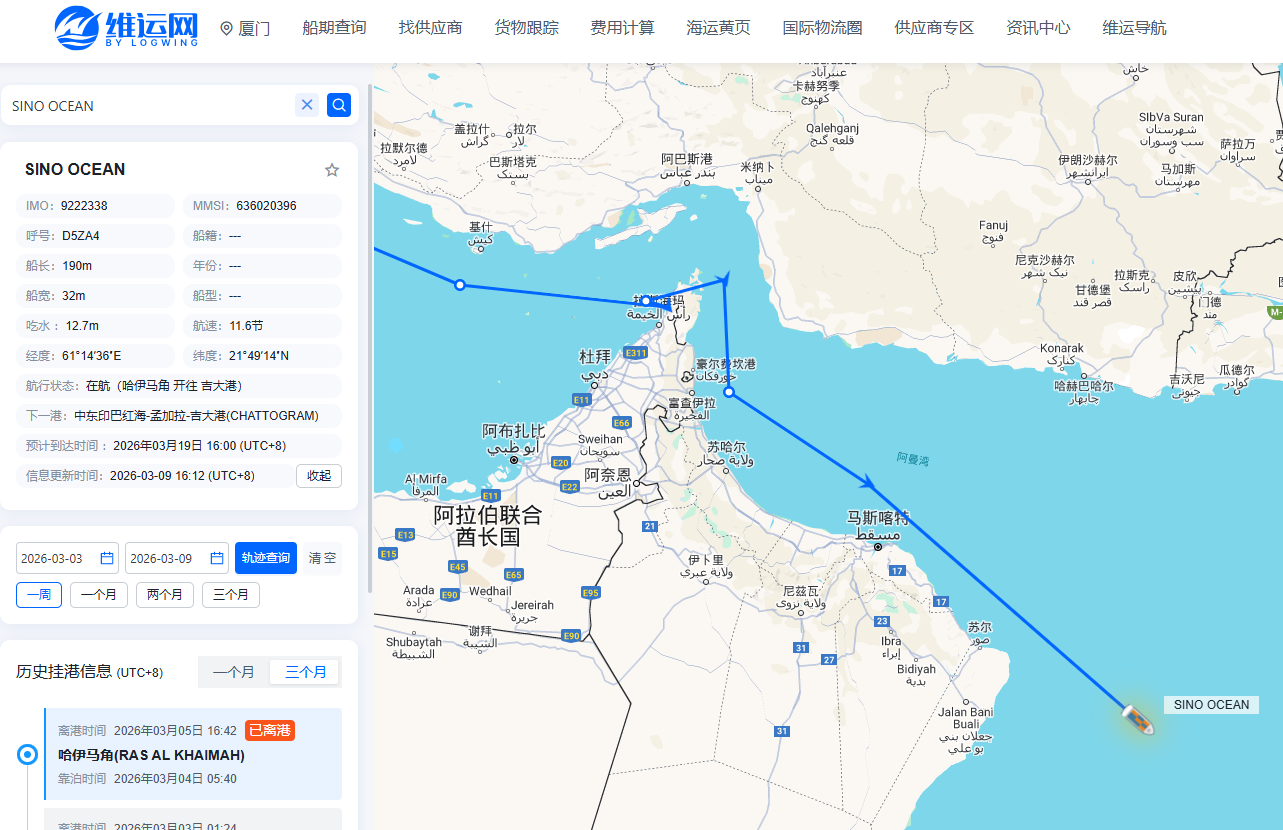
Task: Click 哈伊马角(RAS AL KHAIMAH) port entry
Action: [x=152, y=755]
